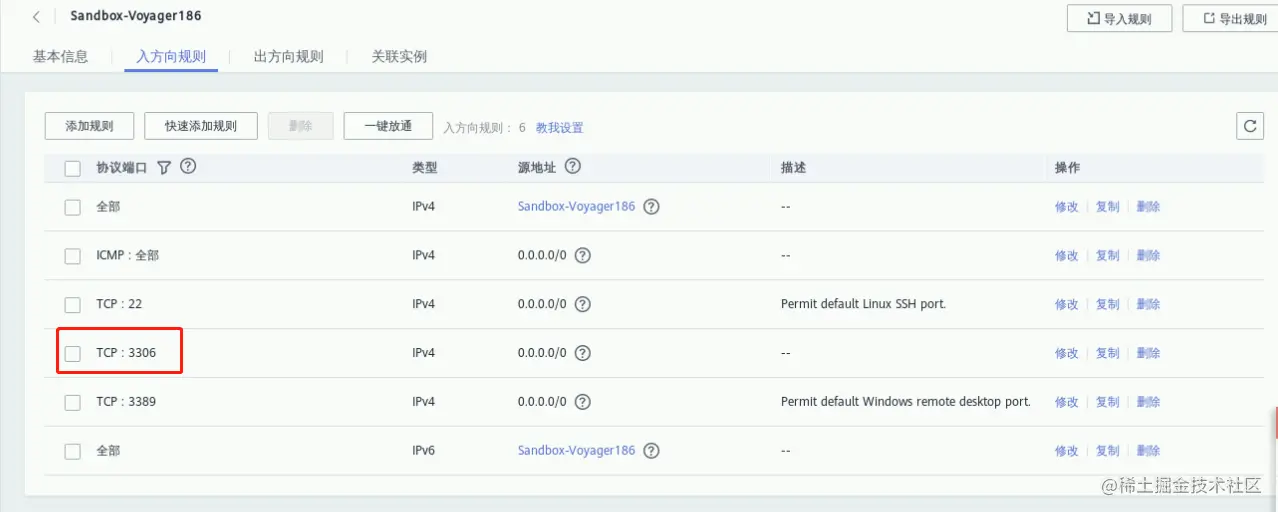Click 删除 for the TCP : 3389 rule
This screenshot has width=1278, height=512.
pos(1148,402)
